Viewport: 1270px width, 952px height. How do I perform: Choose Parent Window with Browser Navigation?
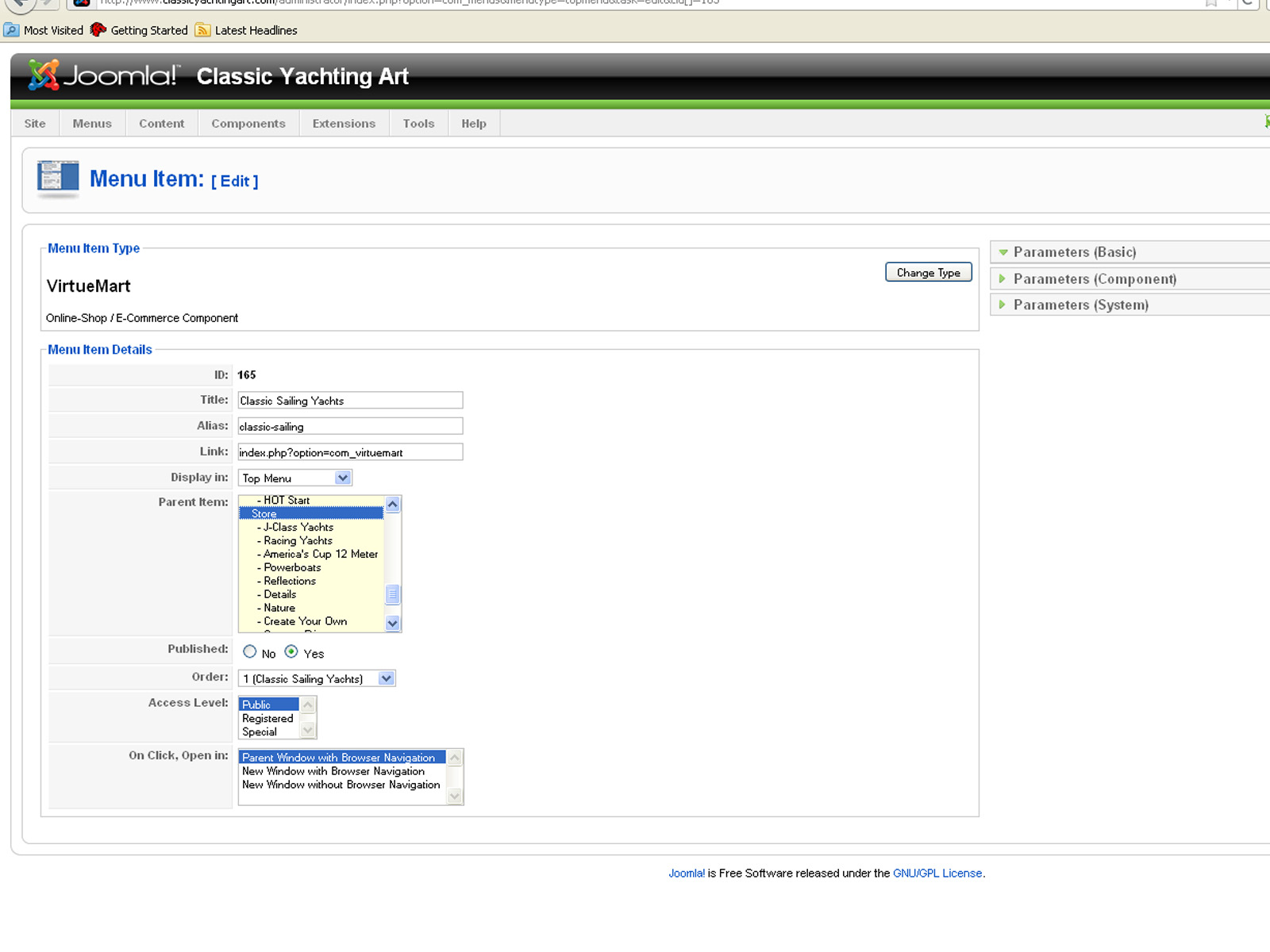point(343,758)
